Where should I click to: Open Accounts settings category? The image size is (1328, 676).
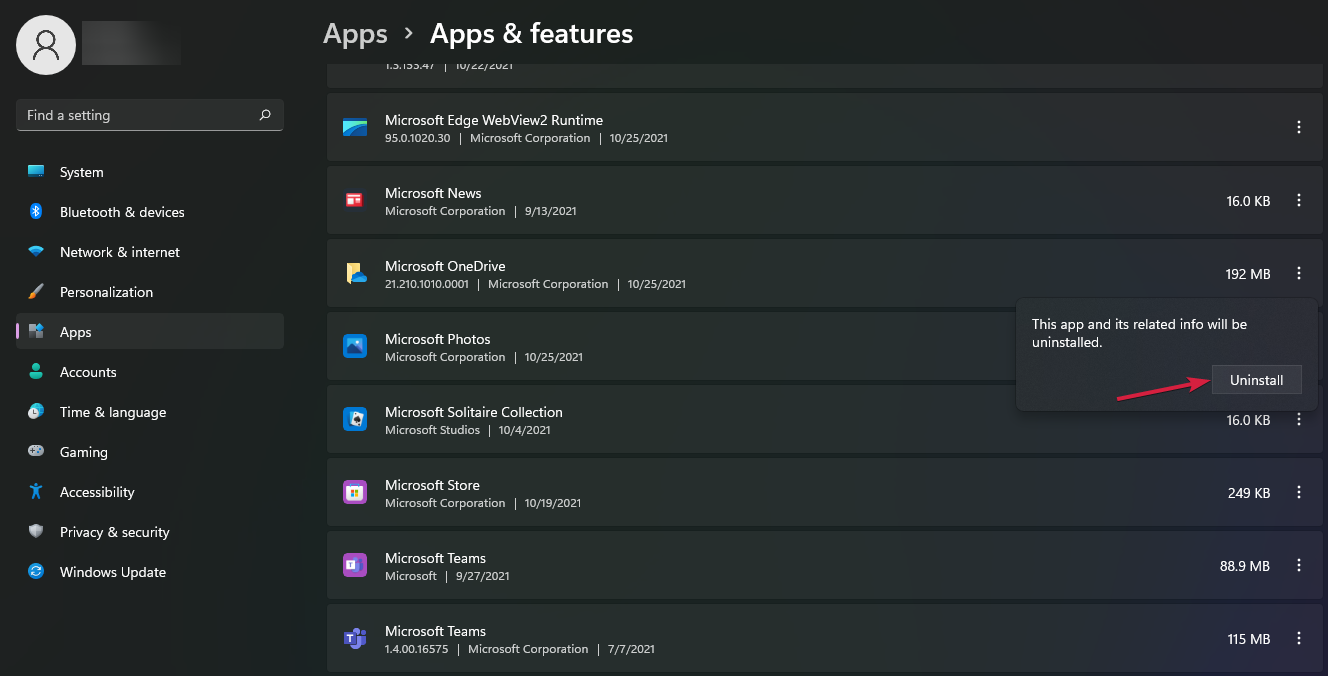coord(150,372)
